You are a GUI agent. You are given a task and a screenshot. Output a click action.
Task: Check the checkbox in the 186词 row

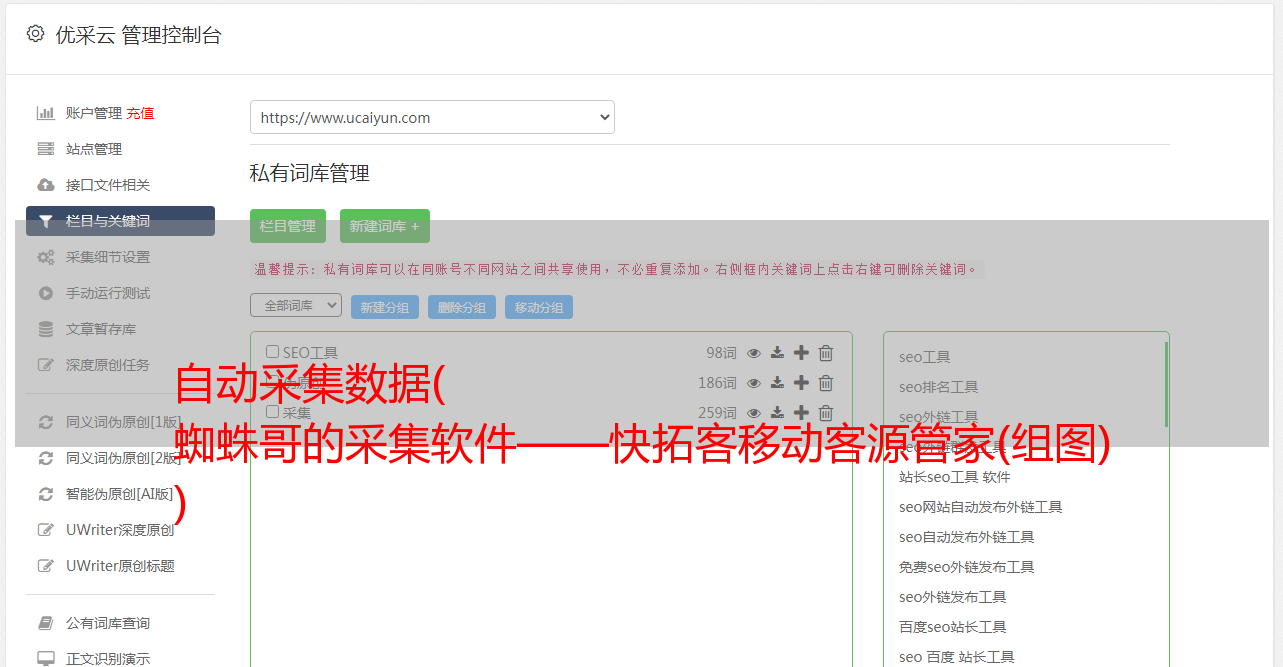click(x=272, y=382)
